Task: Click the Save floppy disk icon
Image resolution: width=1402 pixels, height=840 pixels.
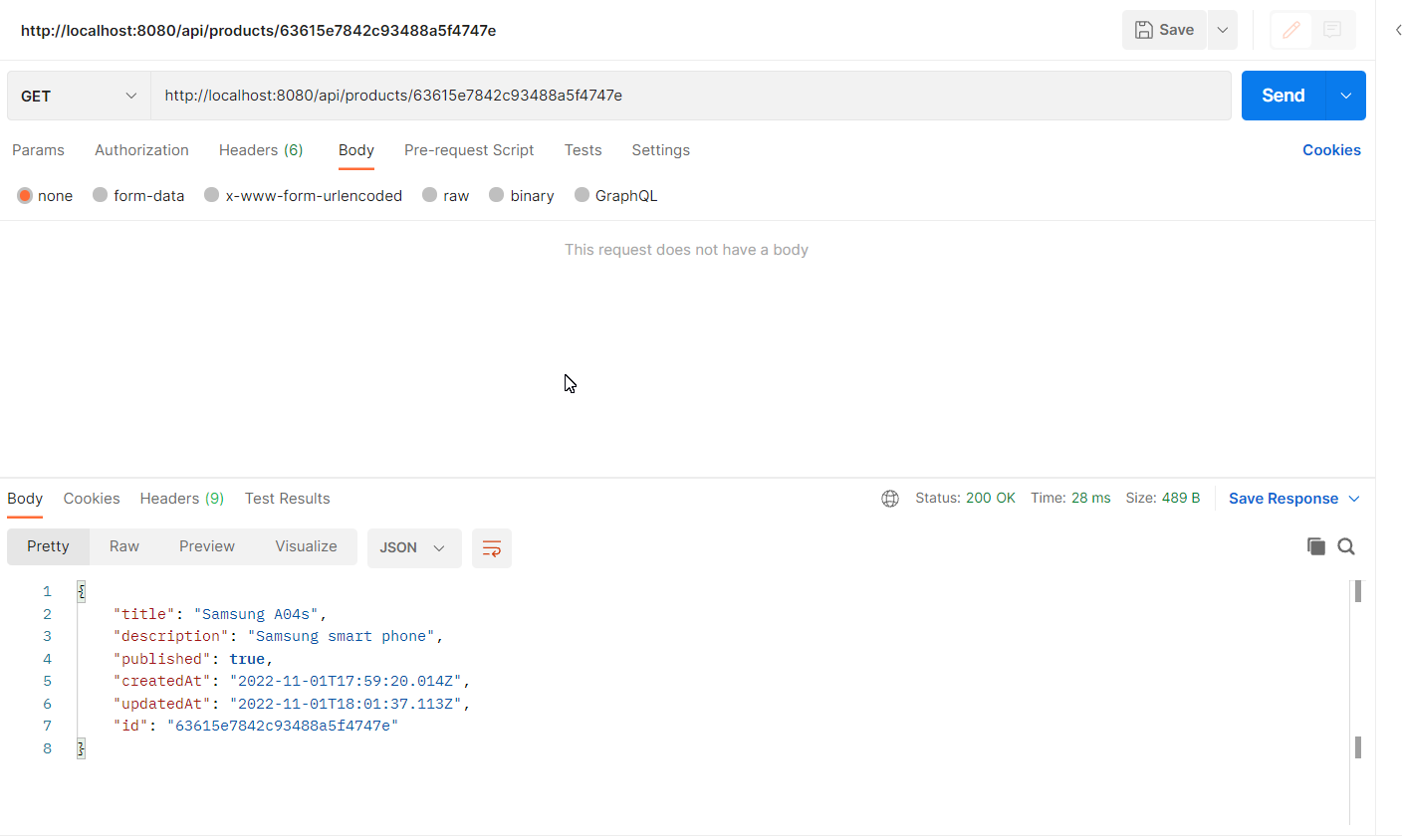Action: (1144, 30)
